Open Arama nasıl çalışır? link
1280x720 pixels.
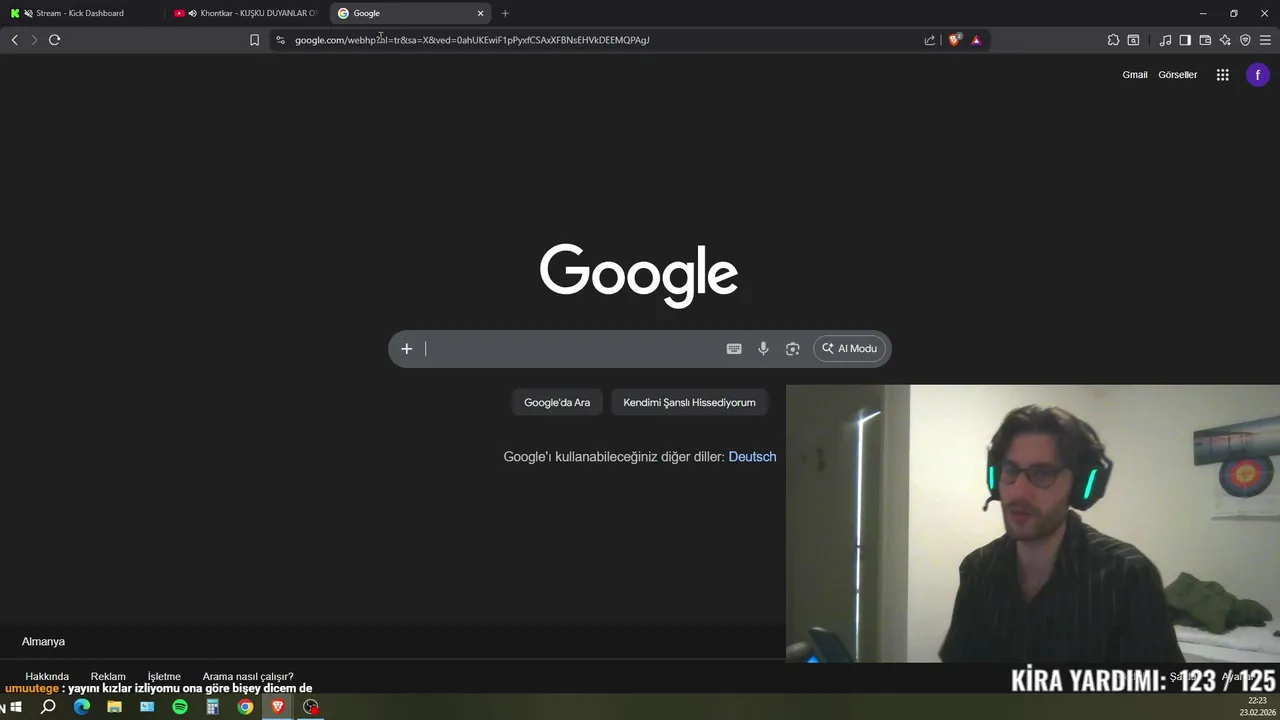coord(248,676)
